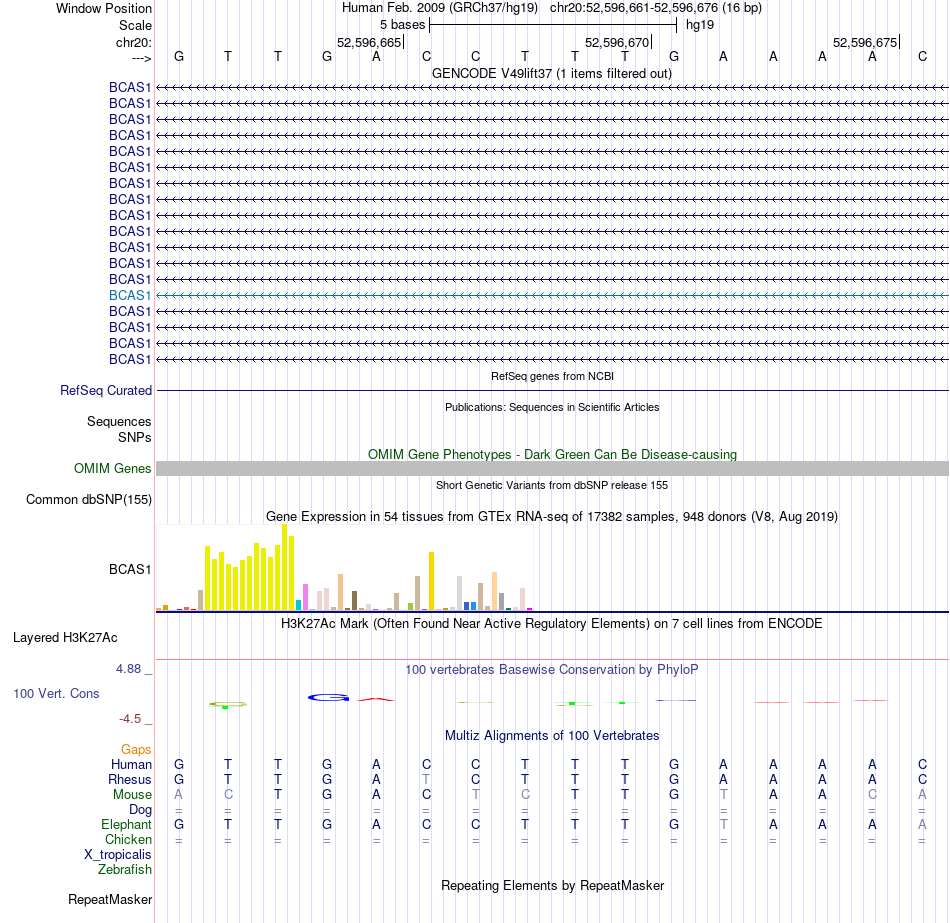Image resolution: width=950 pixels, height=923 pixels.
Task: Select the Chicken alignment row label
Action: (x=128, y=839)
